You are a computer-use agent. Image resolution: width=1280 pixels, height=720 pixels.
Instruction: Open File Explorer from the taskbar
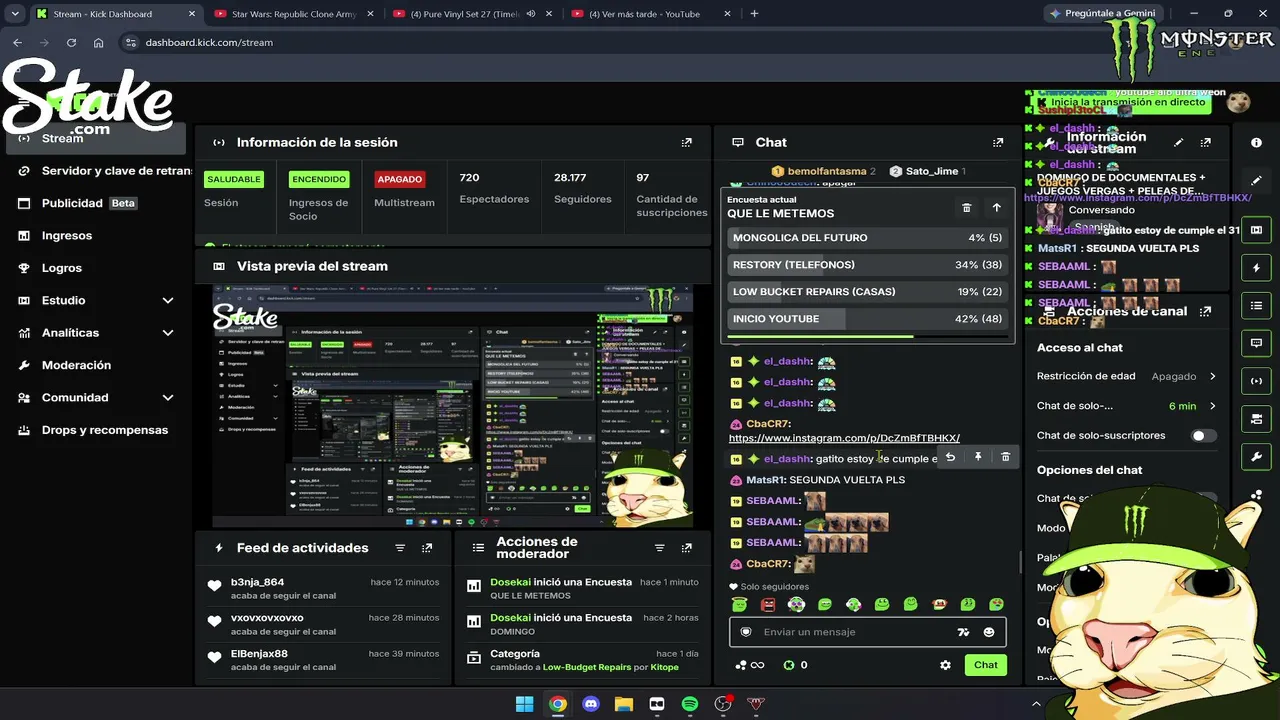point(624,704)
